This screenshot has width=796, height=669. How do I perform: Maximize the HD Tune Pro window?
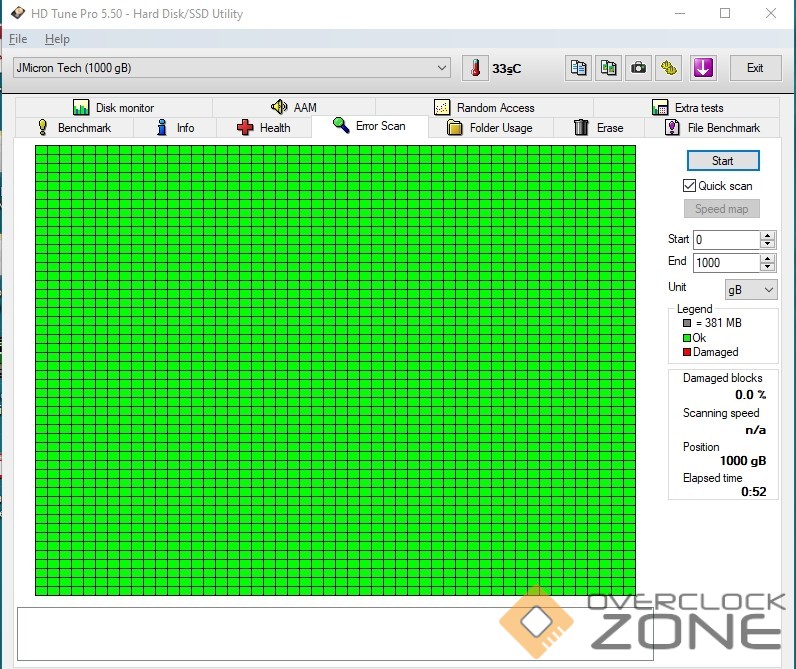(x=725, y=13)
